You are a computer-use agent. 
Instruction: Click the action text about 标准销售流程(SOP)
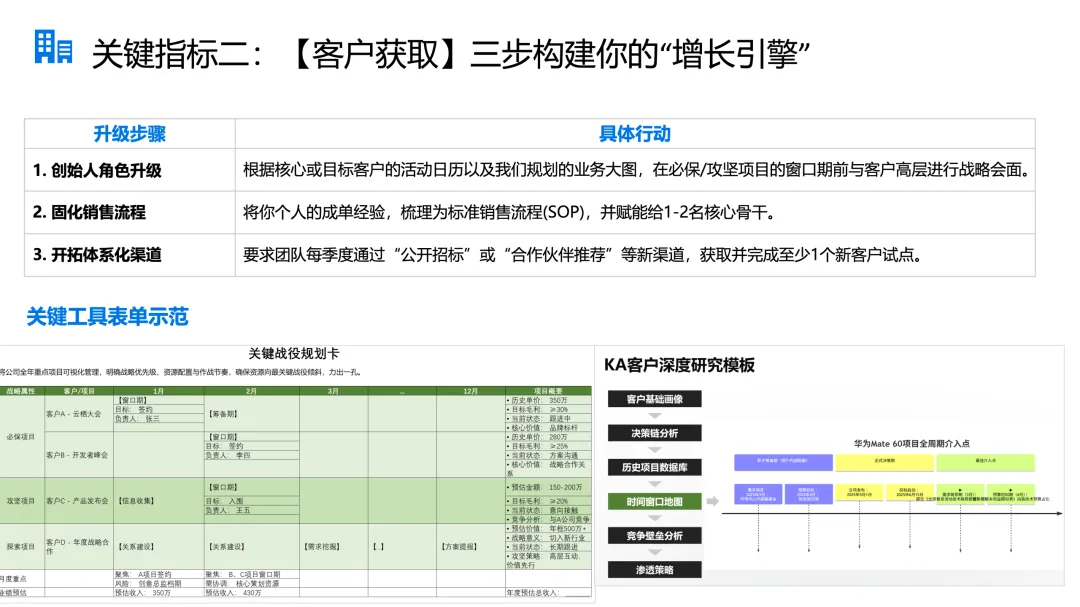(510, 212)
